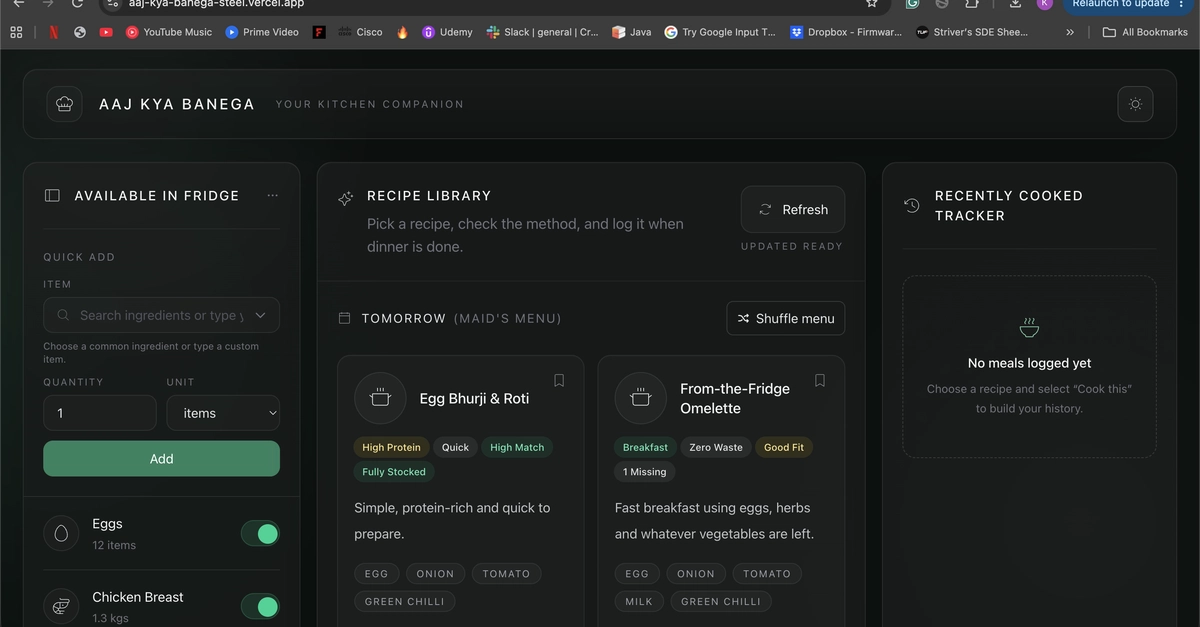Click the chef hat logo icon
Viewport: 1200px width, 627px height.
pos(64,104)
